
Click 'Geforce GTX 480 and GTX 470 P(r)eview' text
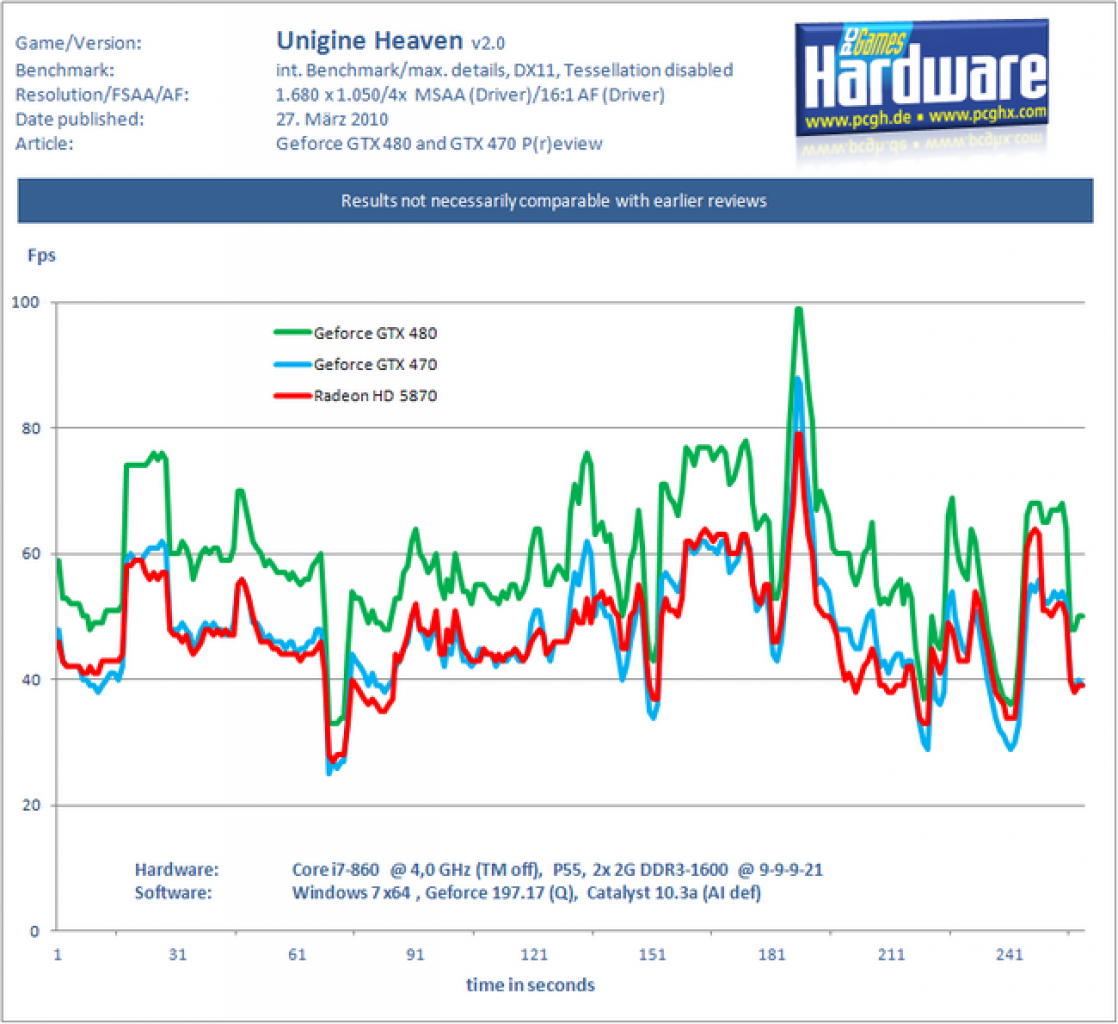[439, 144]
